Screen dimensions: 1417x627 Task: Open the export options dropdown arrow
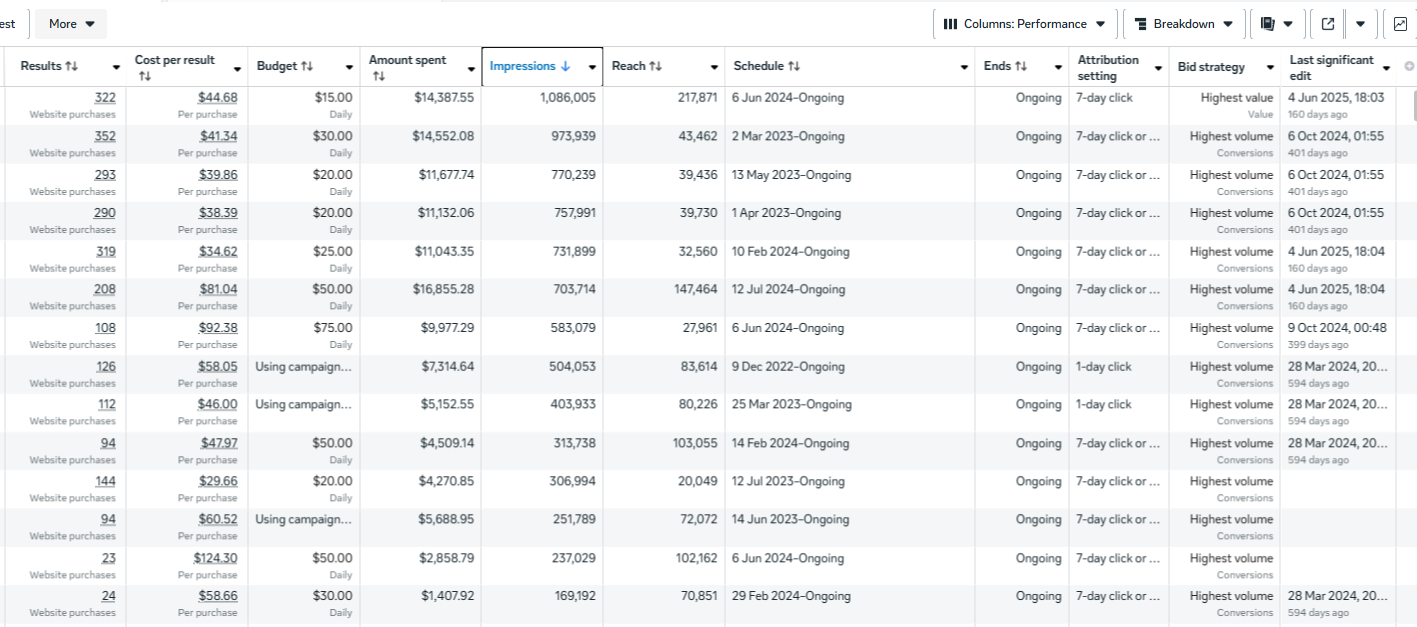pyautogui.click(x=1360, y=24)
